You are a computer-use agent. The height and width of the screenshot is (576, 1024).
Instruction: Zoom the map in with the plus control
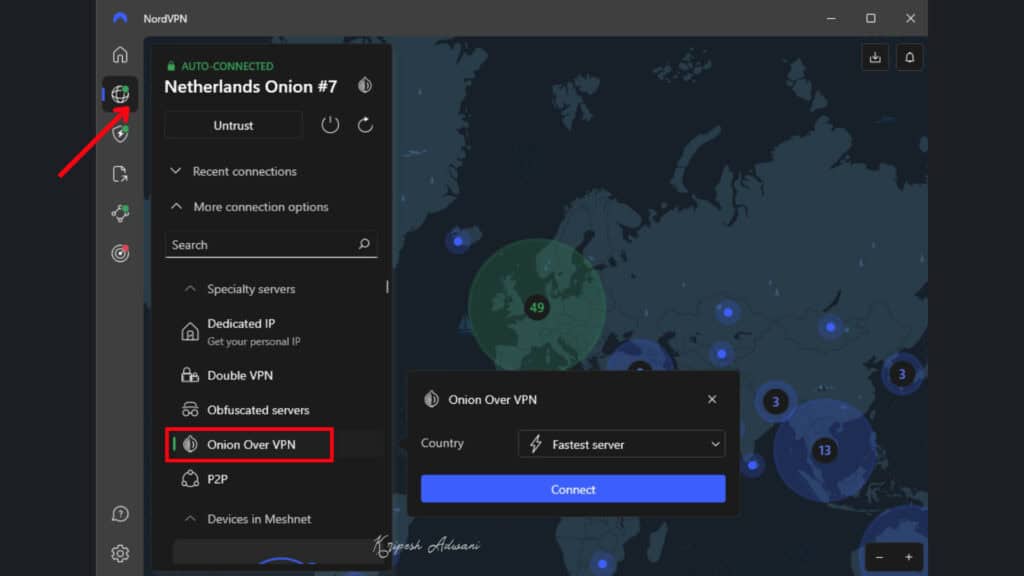point(908,556)
